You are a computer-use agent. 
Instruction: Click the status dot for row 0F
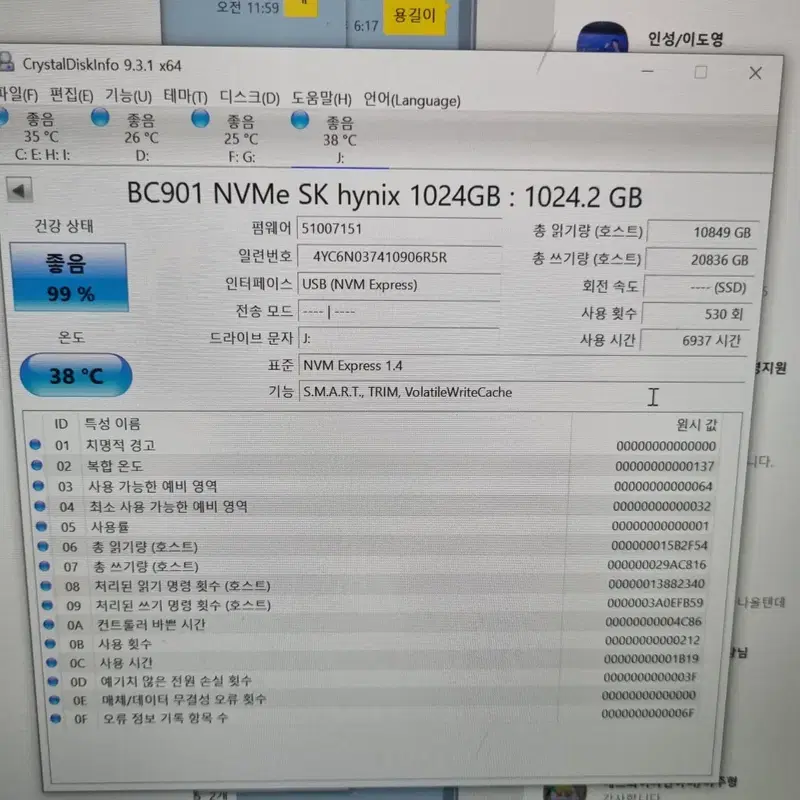pos(56,718)
